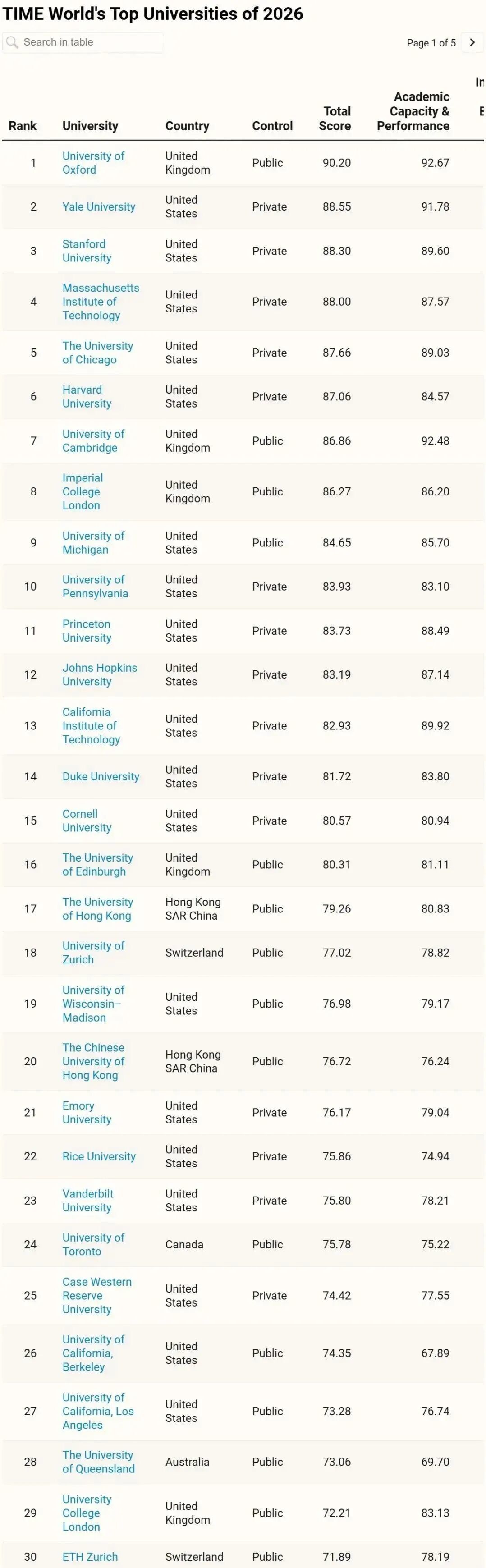Viewport: 486px width, 1568px height.
Task: Sort by University column header
Action: (x=90, y=126)
